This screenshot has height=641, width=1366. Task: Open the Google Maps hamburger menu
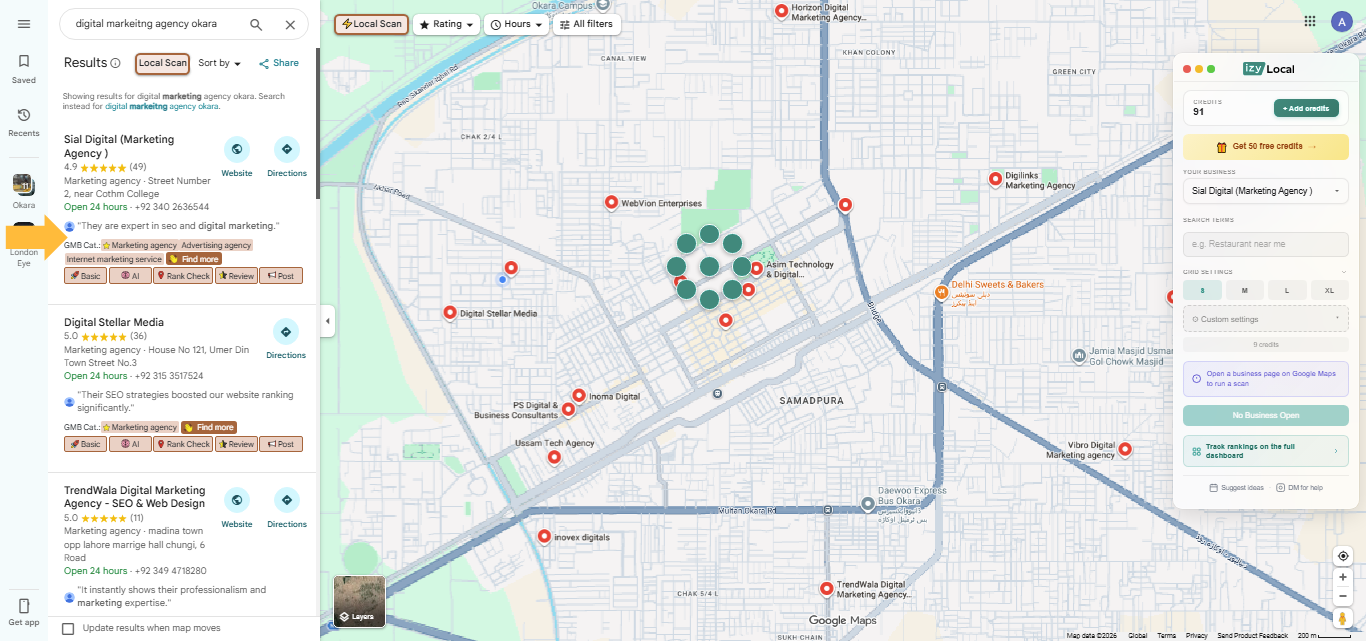coord(24,24)
